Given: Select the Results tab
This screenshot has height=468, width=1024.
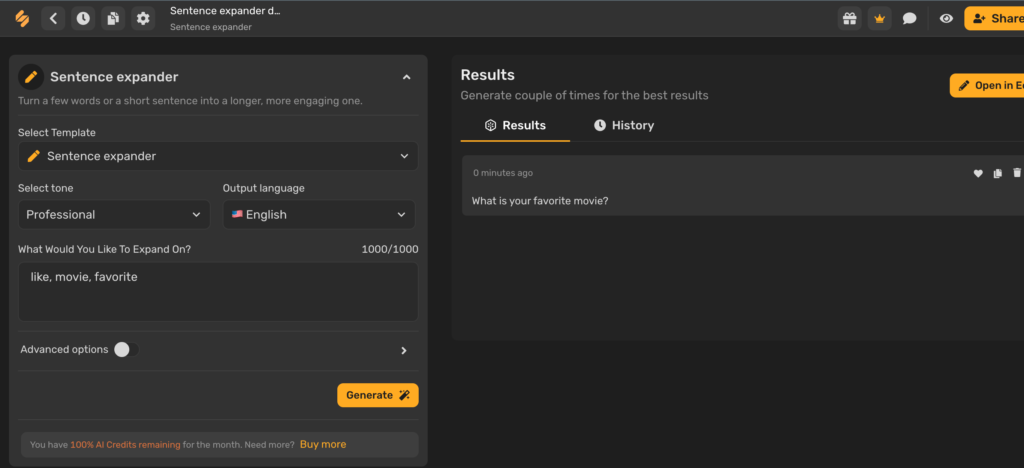Looking at the screenshot, I should (515, 125).
